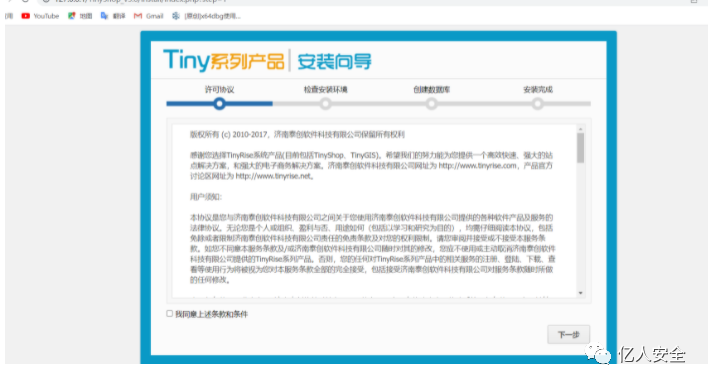Open the YouTube bookmark
Viewport: 708px width, 385px height.
[x=40, y=16]
